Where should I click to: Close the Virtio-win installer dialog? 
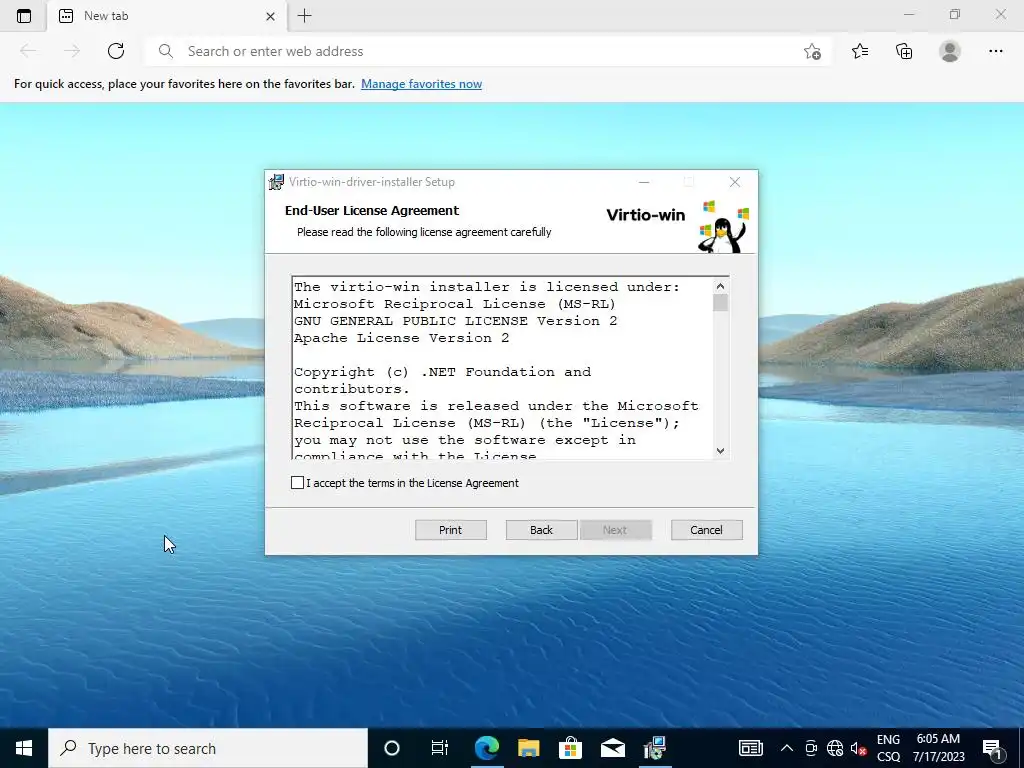[735, 182]
